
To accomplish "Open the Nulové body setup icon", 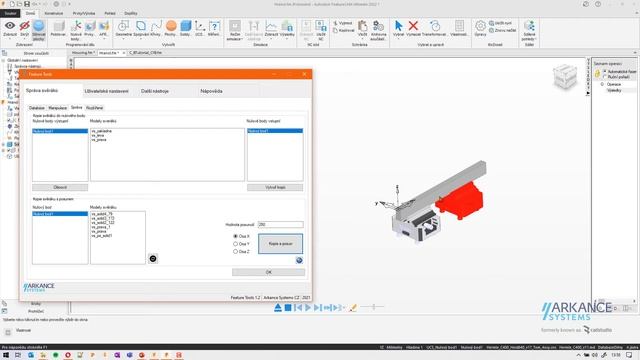I will 76,26.
